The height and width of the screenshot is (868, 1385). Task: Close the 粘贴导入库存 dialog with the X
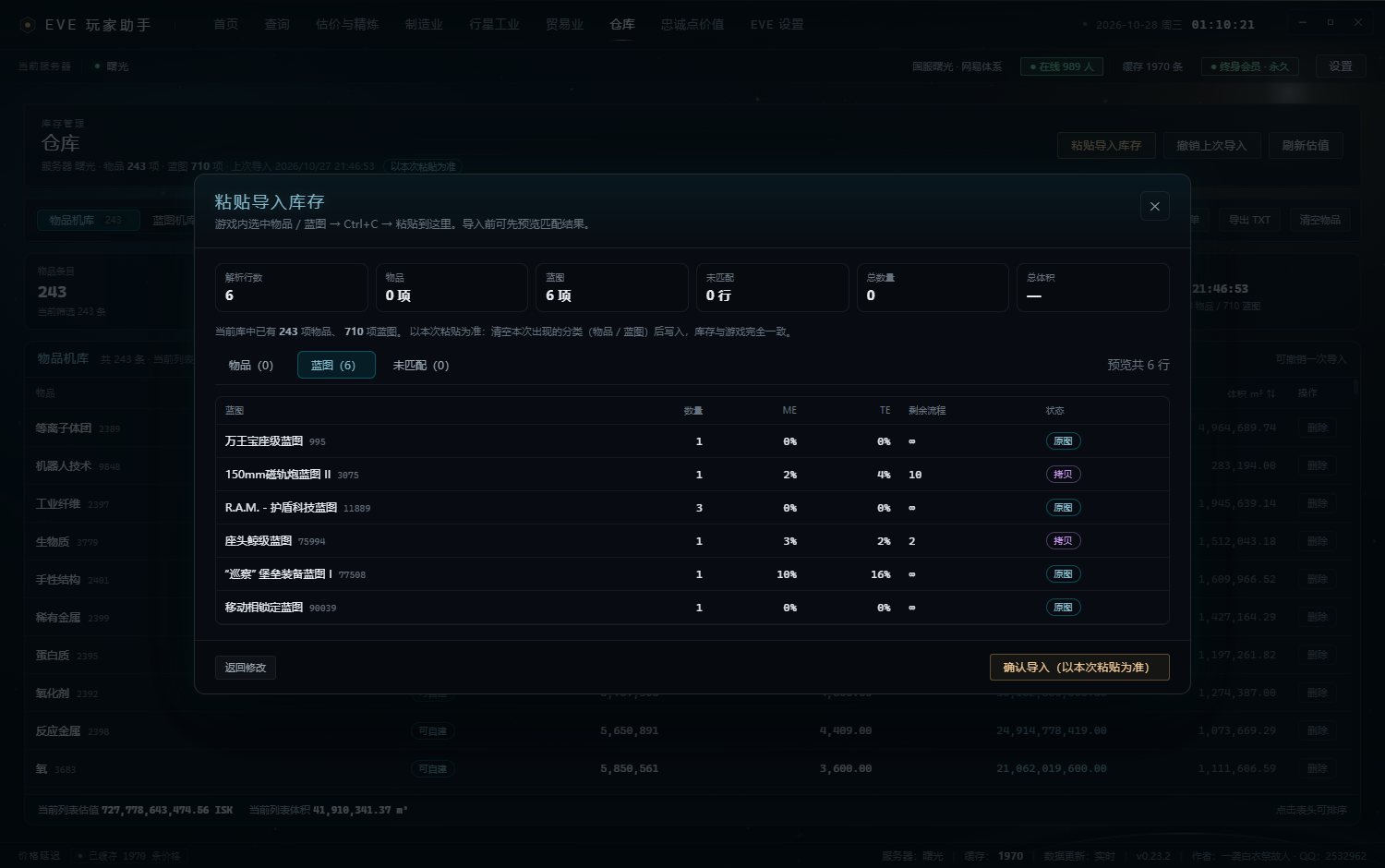click(1154, 206)
